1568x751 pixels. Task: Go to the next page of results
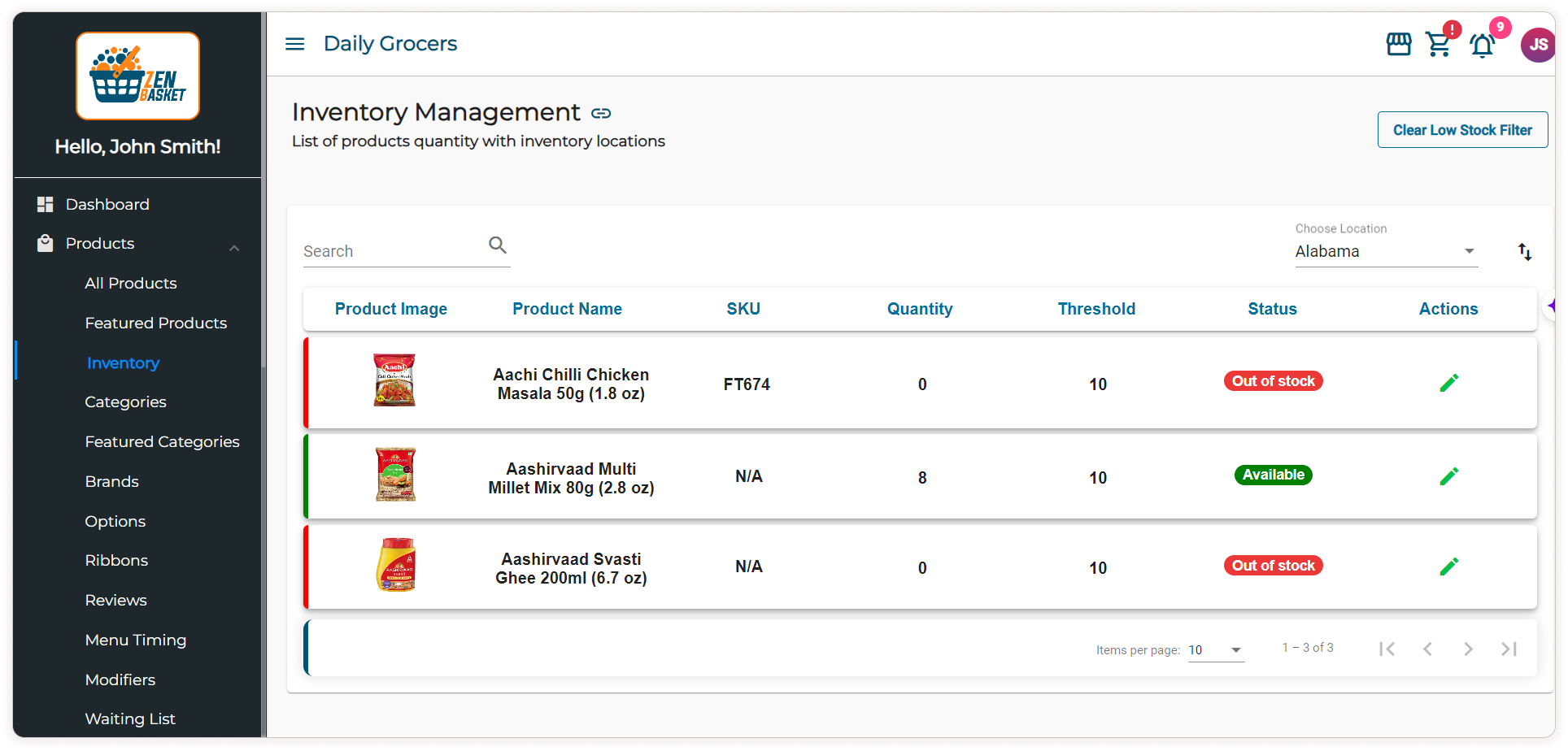coord(1468,649)
